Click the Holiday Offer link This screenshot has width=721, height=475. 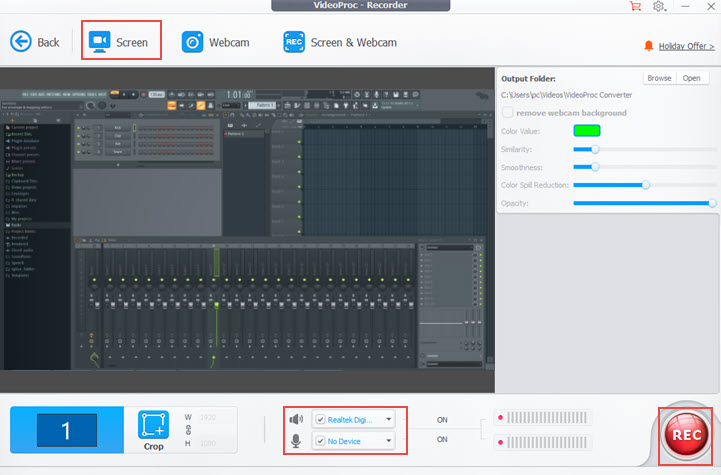pos(687,46)
